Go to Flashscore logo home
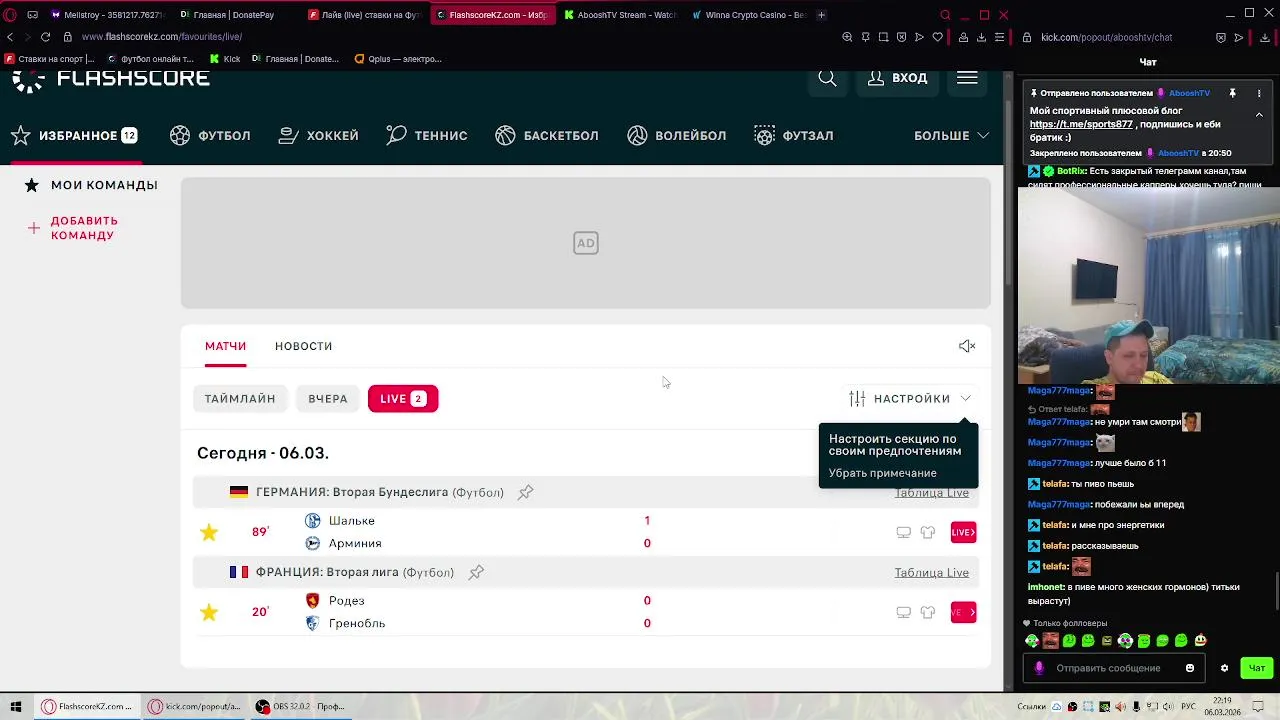1280x720 pixels. [110, 79]
